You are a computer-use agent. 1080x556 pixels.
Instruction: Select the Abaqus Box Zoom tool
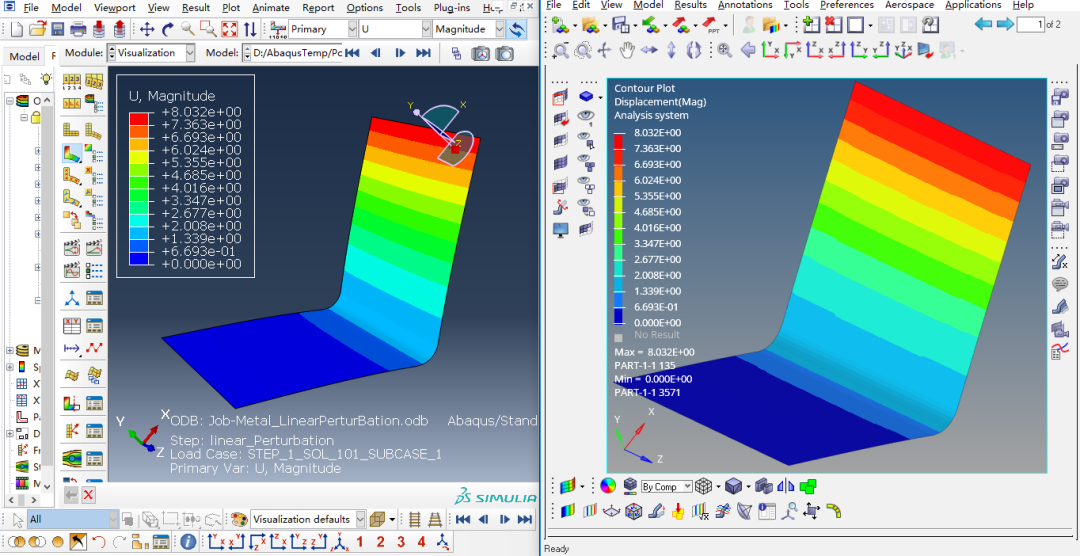(x=208, y=29)
